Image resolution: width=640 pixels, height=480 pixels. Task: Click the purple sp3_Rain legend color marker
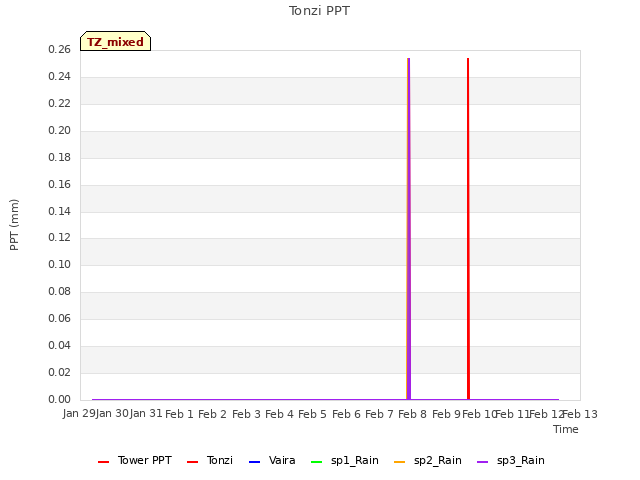[x=482, y=462]
